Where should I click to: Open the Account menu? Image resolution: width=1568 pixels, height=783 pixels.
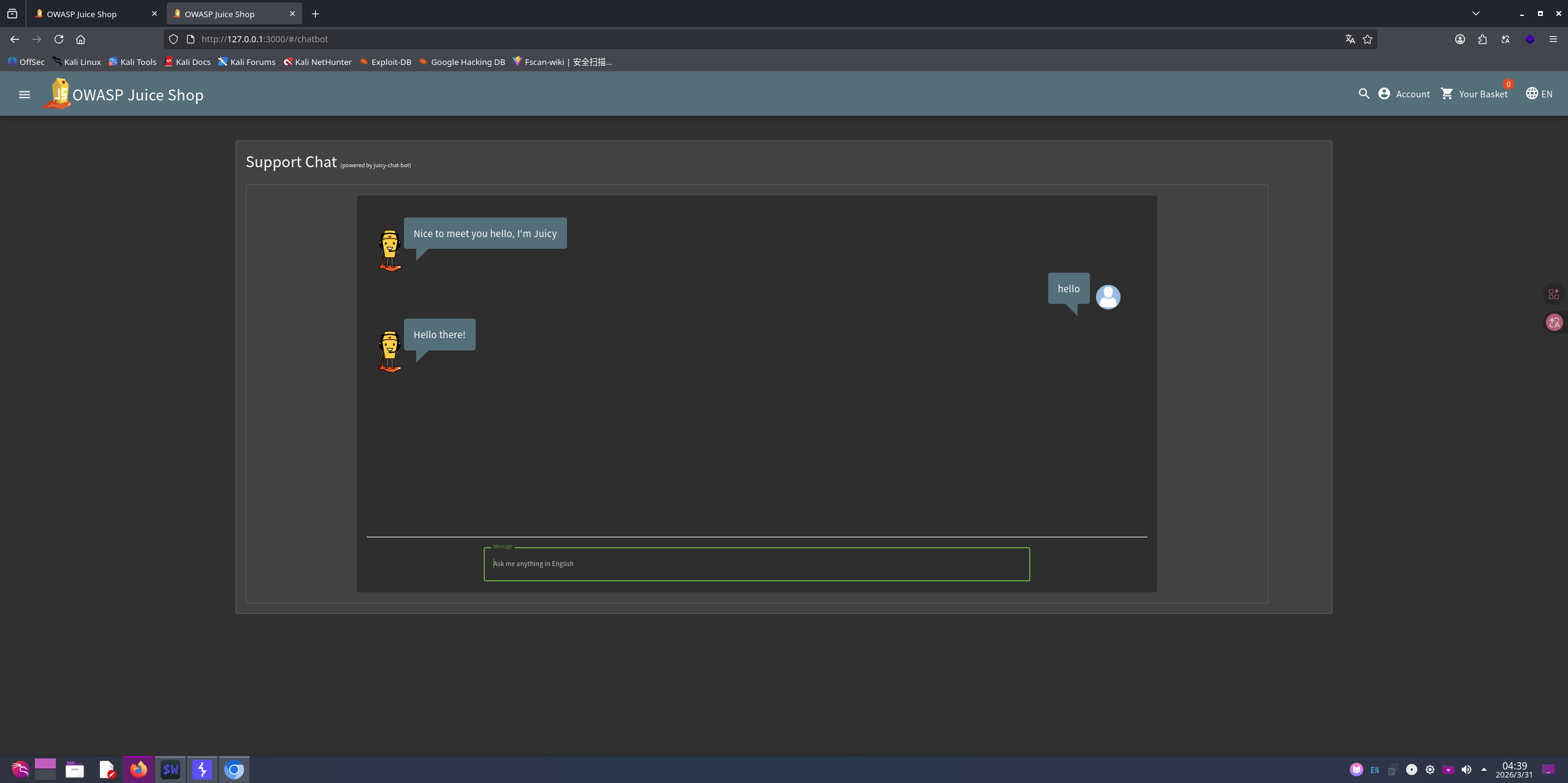click(1404, 94)
